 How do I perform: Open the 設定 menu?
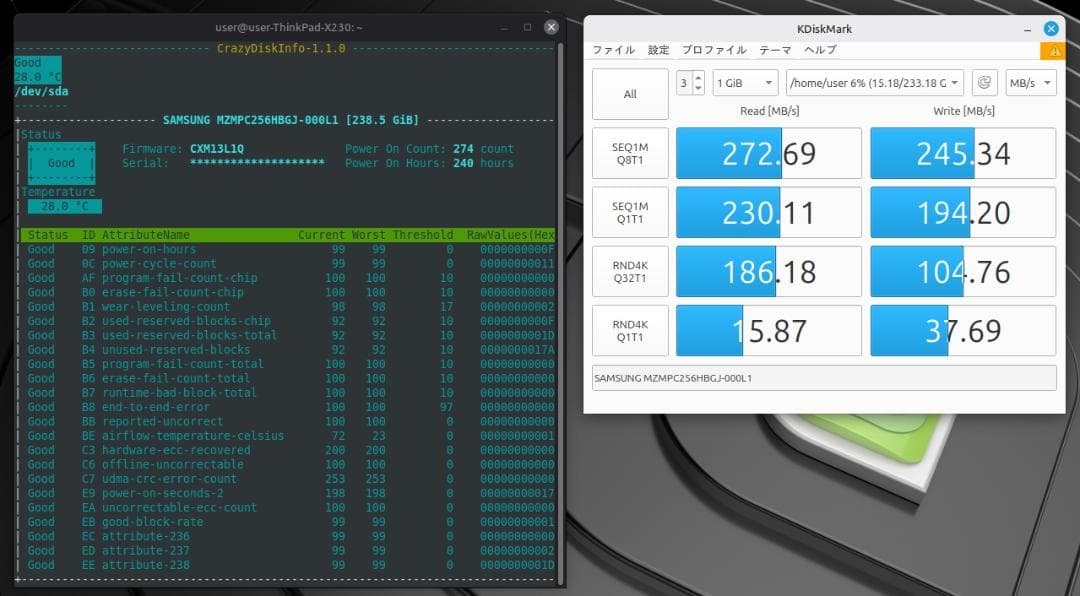pyautogui.click(x=658, y=49)
